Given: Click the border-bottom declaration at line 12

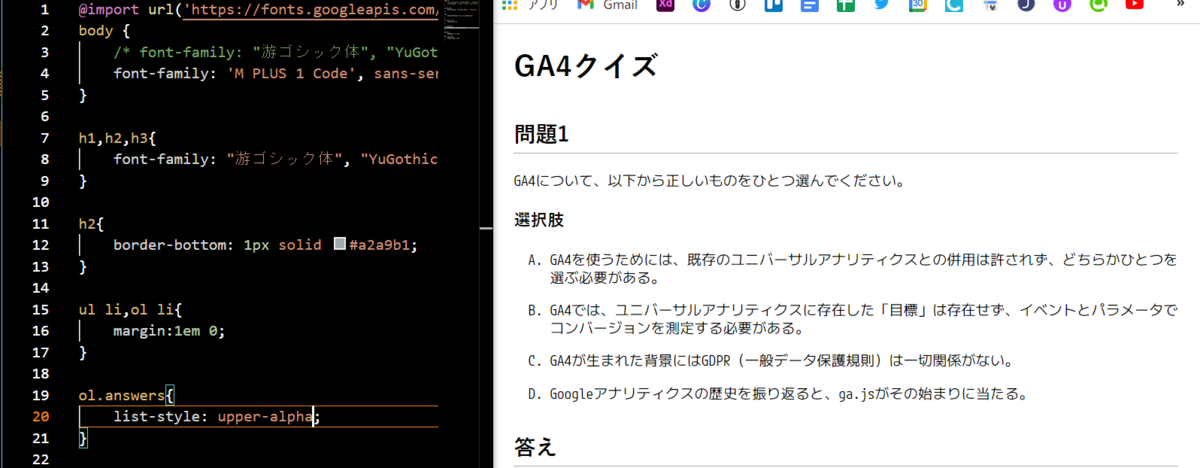Looking at the screenshot, I should coord(265,244).
